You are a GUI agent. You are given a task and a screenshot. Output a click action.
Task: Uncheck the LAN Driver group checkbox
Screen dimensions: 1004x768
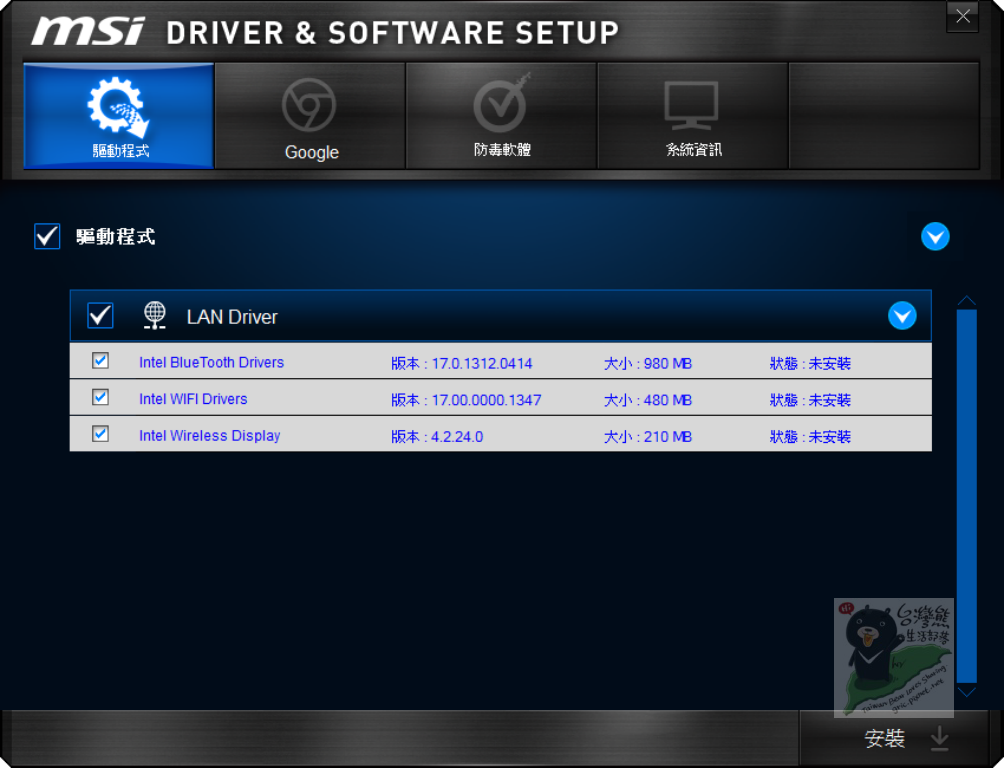point(101,316)
